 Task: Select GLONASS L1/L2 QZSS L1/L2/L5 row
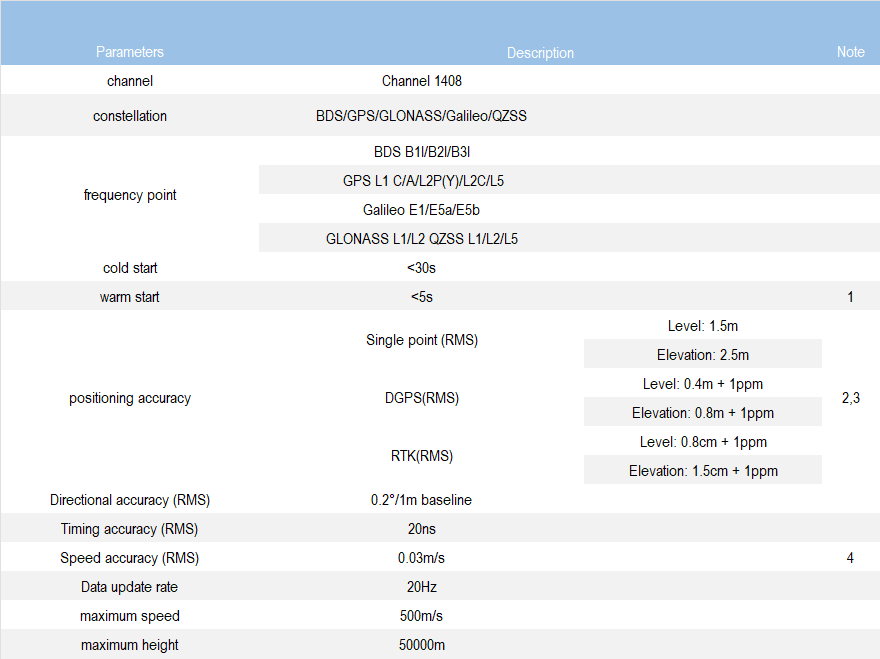tap(421, 239)
